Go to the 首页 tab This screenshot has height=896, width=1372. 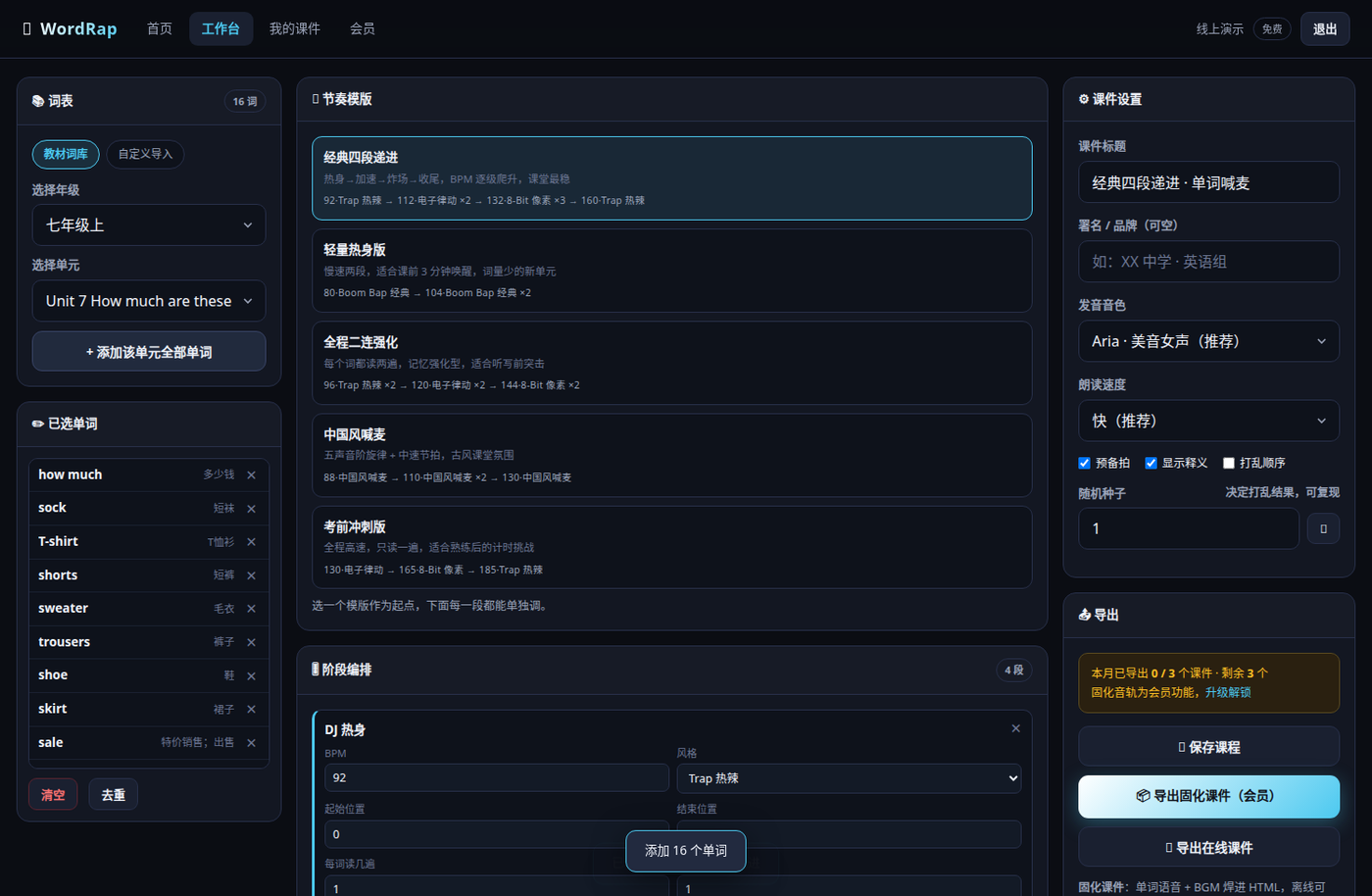(x=160, y=28)
